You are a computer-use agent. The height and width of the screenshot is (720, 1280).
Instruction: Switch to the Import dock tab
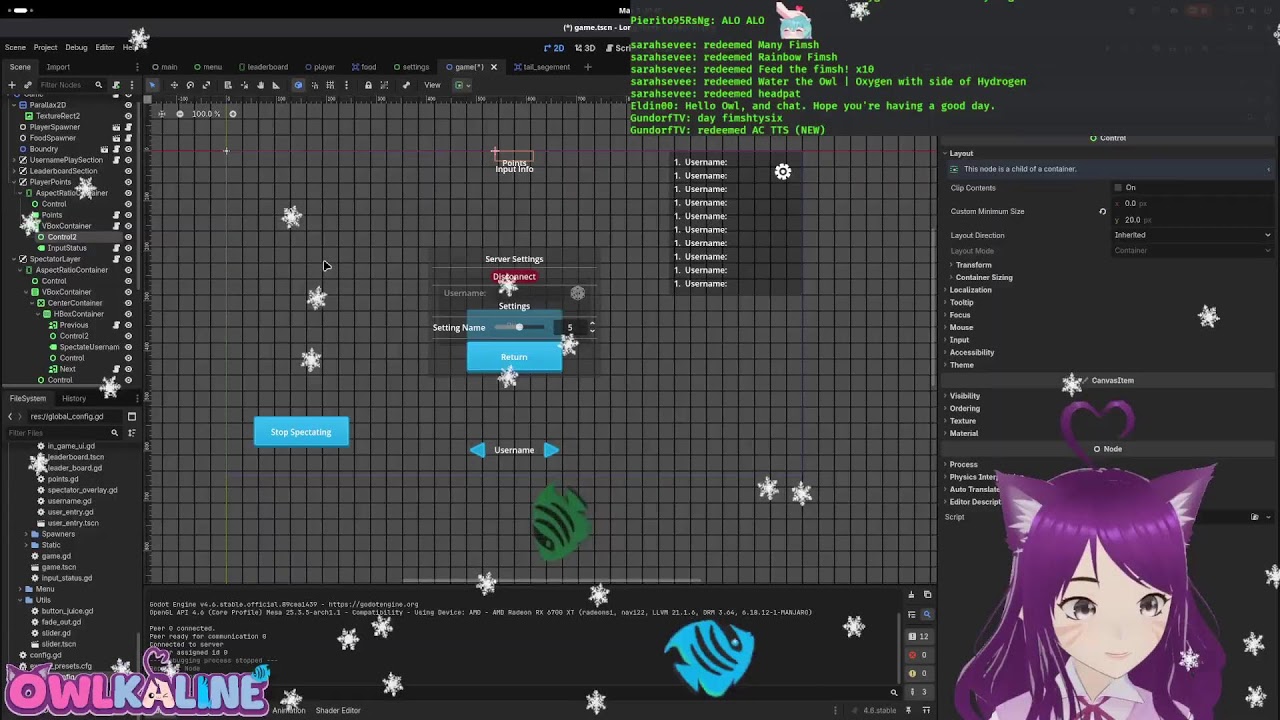click(x=58, y=67)
